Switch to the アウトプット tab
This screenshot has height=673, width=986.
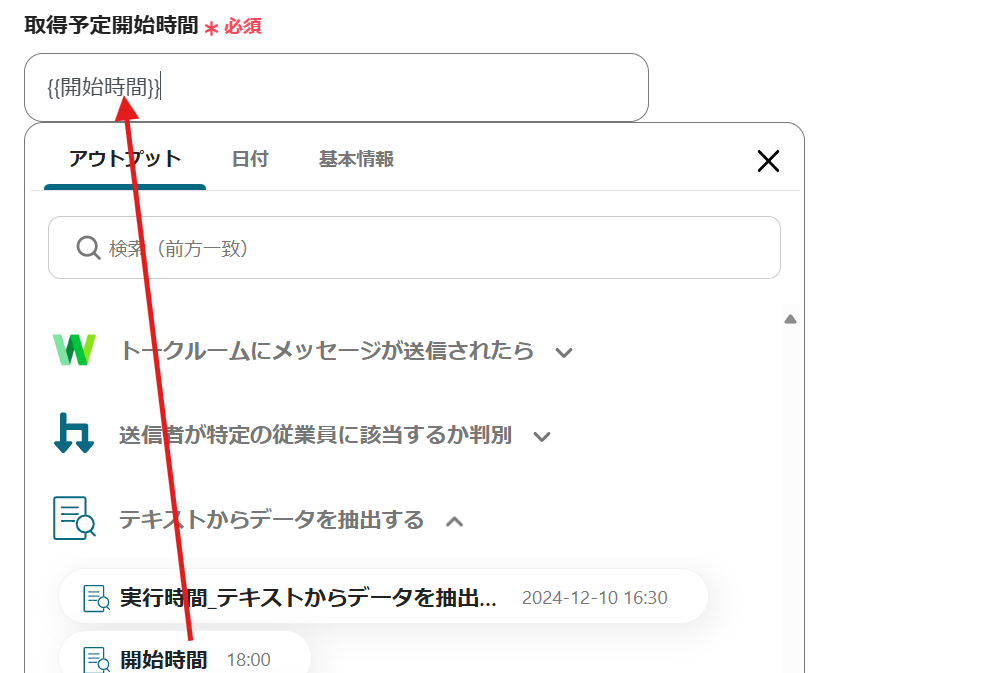point(125,159)
